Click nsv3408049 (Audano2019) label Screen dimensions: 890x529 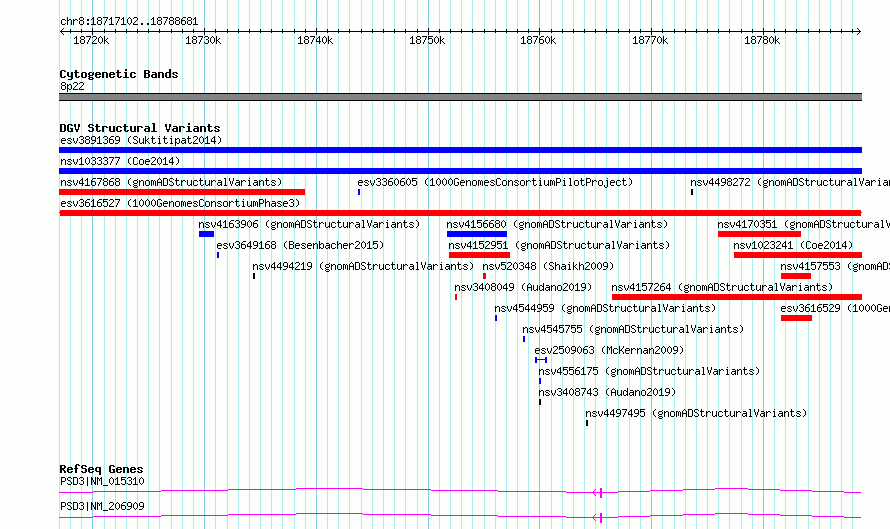click(523, 287)
